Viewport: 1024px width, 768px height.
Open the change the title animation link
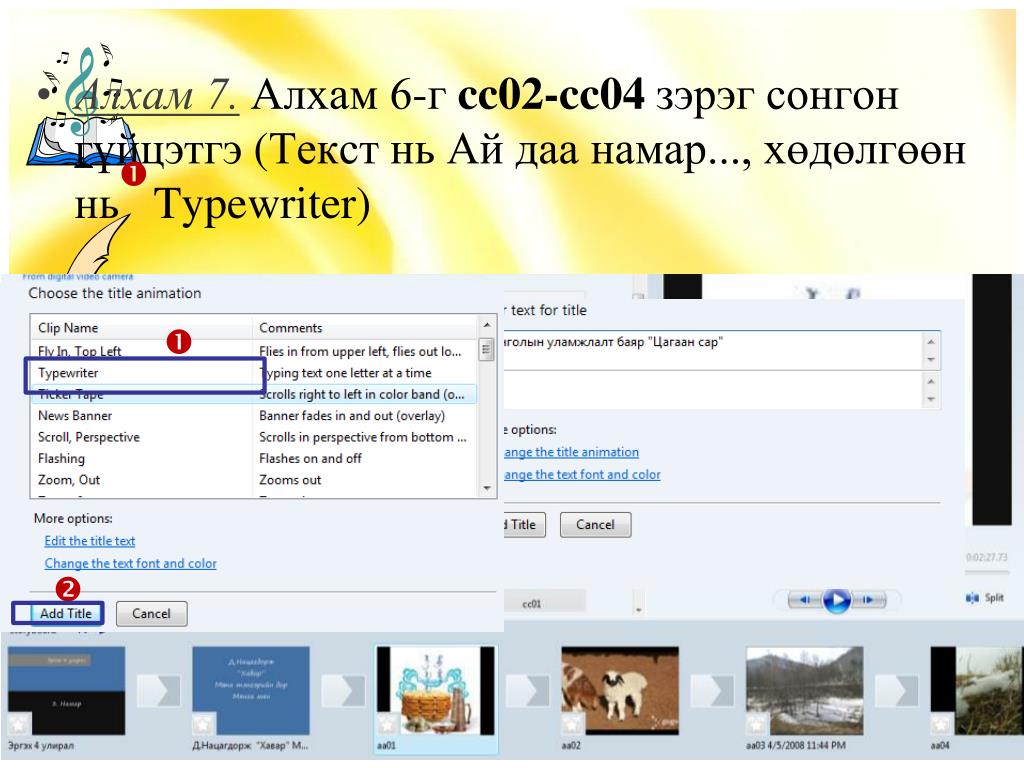coord(571,452)
